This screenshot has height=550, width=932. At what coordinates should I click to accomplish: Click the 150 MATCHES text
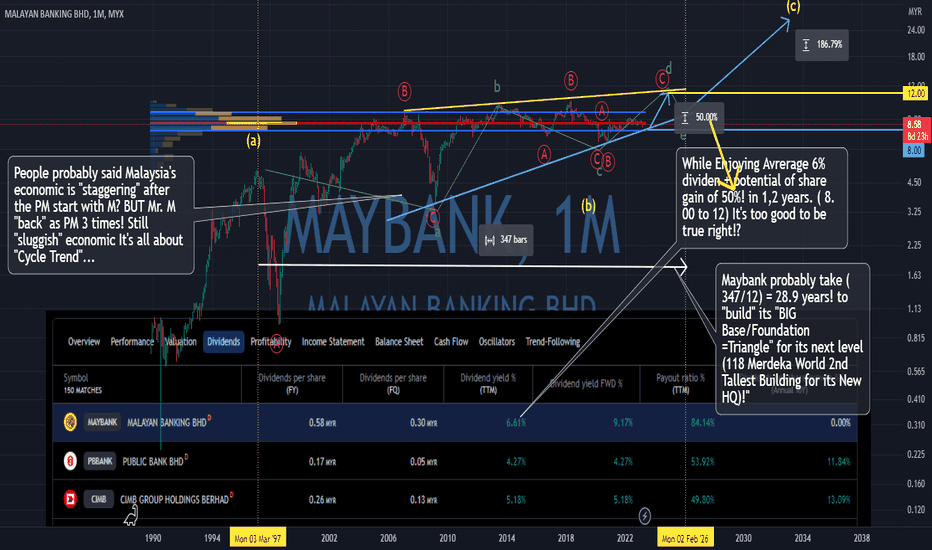pos(83,391)
